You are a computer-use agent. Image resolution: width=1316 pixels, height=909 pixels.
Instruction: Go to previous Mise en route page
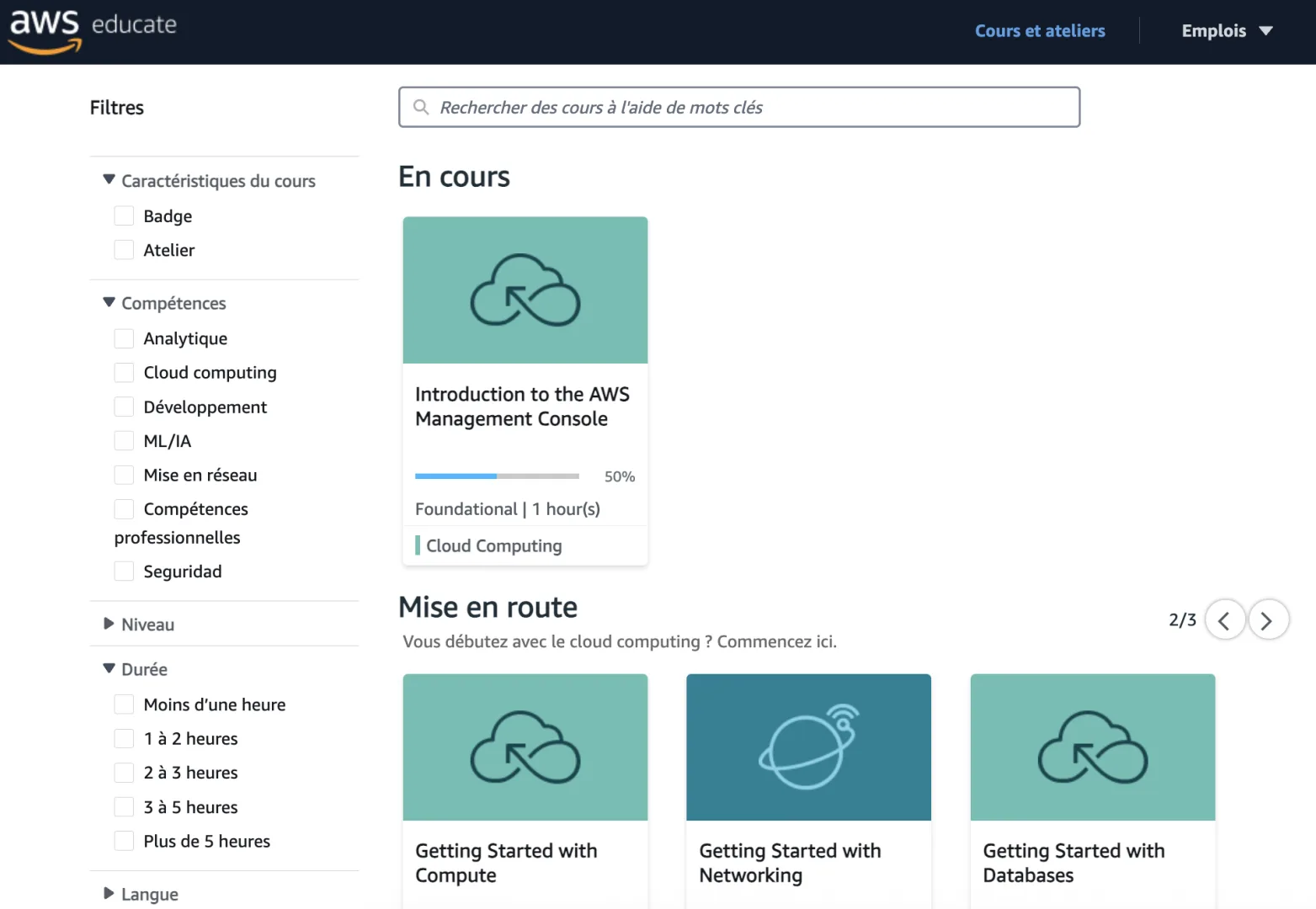click(x=1225, y=620)
